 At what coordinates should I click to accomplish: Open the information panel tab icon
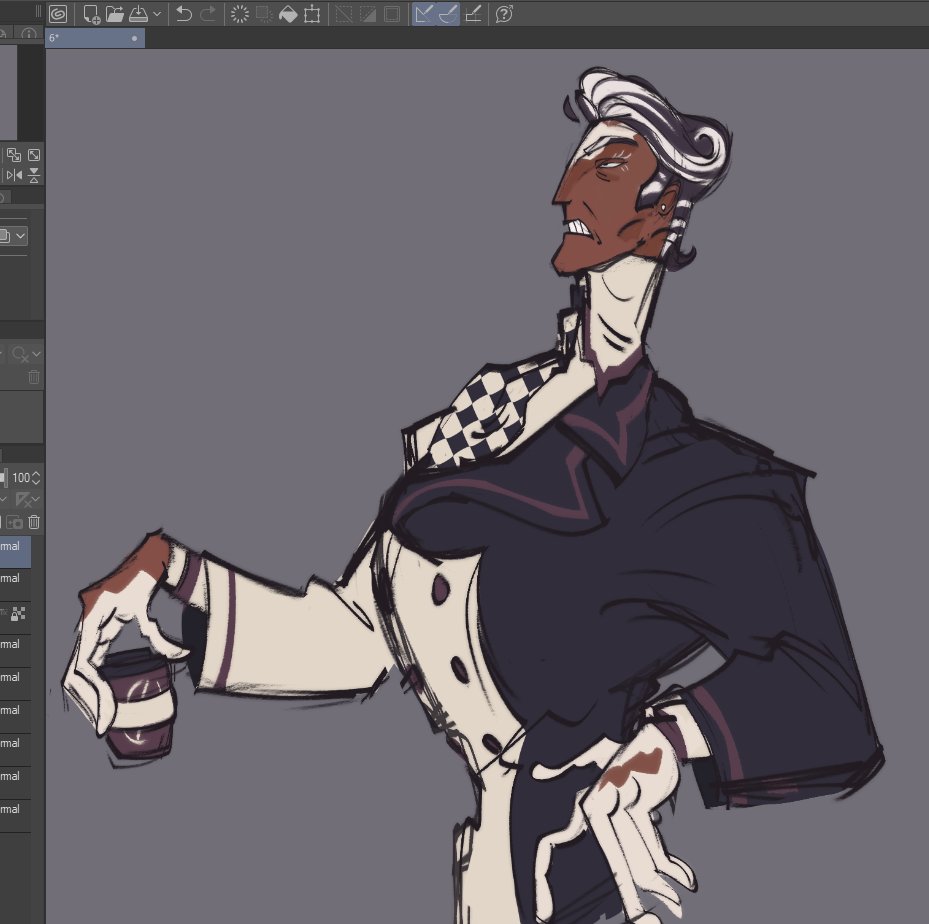(x=28, y=34)
